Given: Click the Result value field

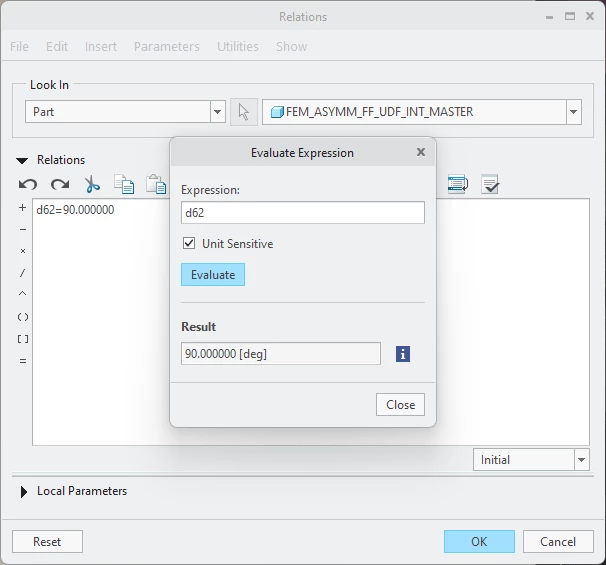Looking at the screenshot, I should click(281, 353).
